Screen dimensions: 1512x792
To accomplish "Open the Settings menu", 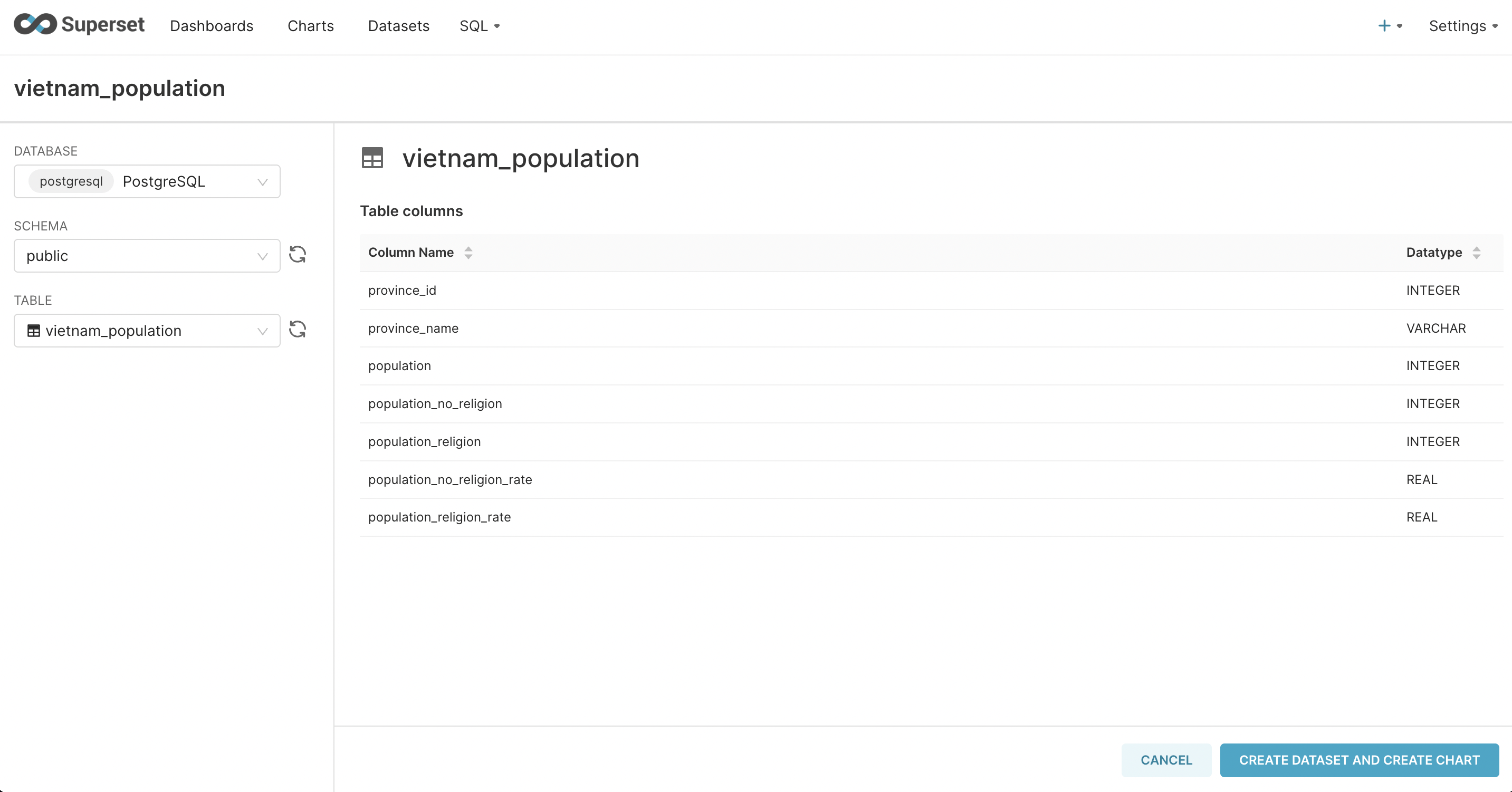I will point(1462,26).
